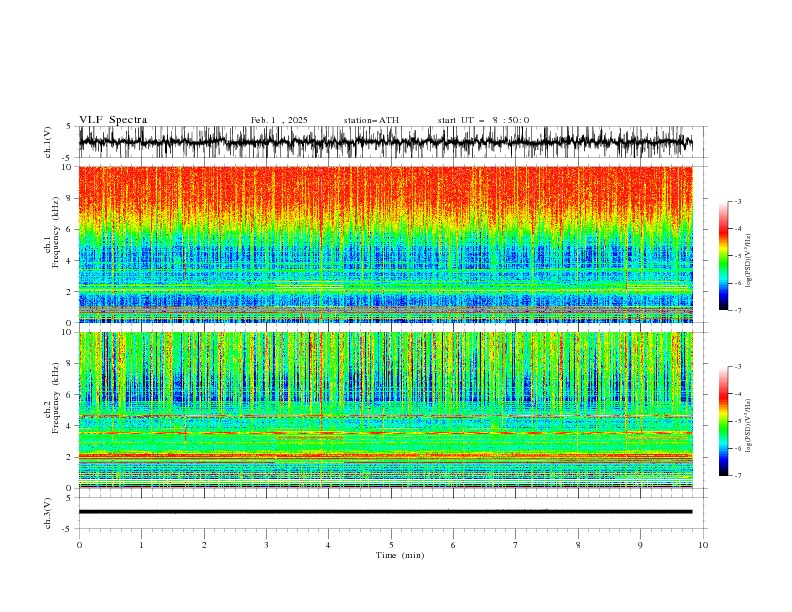Click tick label "7" on the time axis
Image resolution: width=792 pixels, height=612 pixels.
[x=516, y=545]
